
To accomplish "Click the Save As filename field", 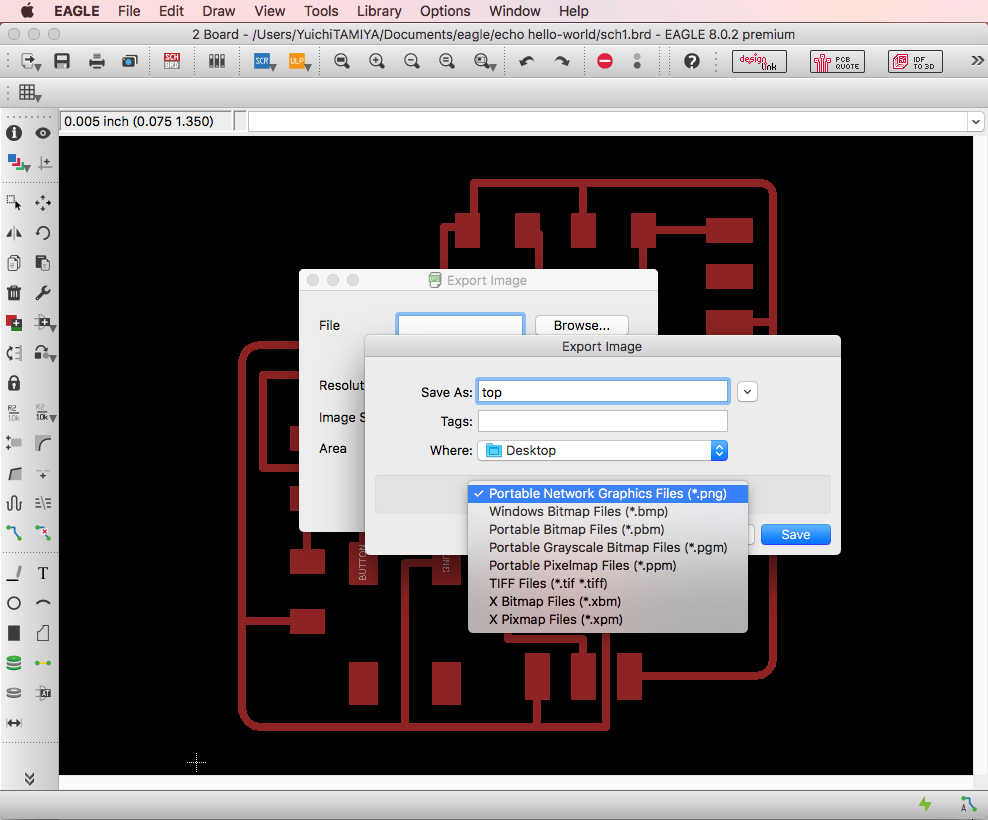I will [x=603, y=392].
